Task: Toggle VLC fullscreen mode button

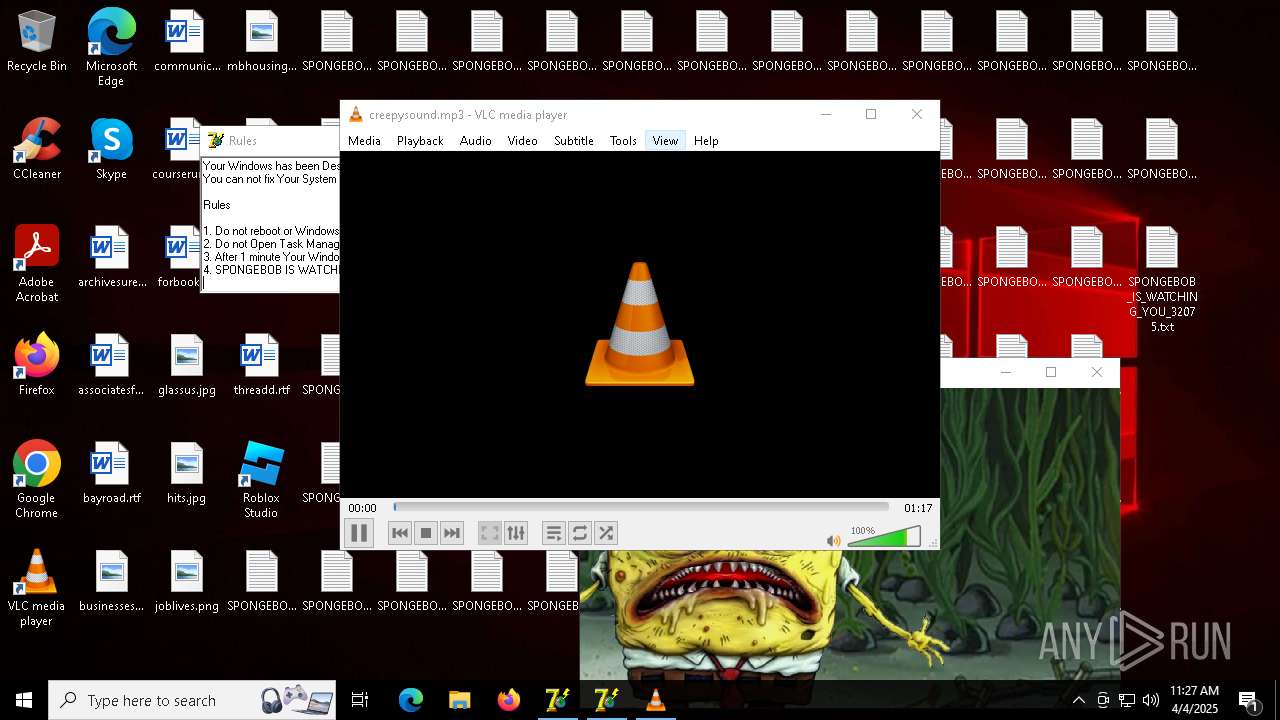Action: coord(489,533)
